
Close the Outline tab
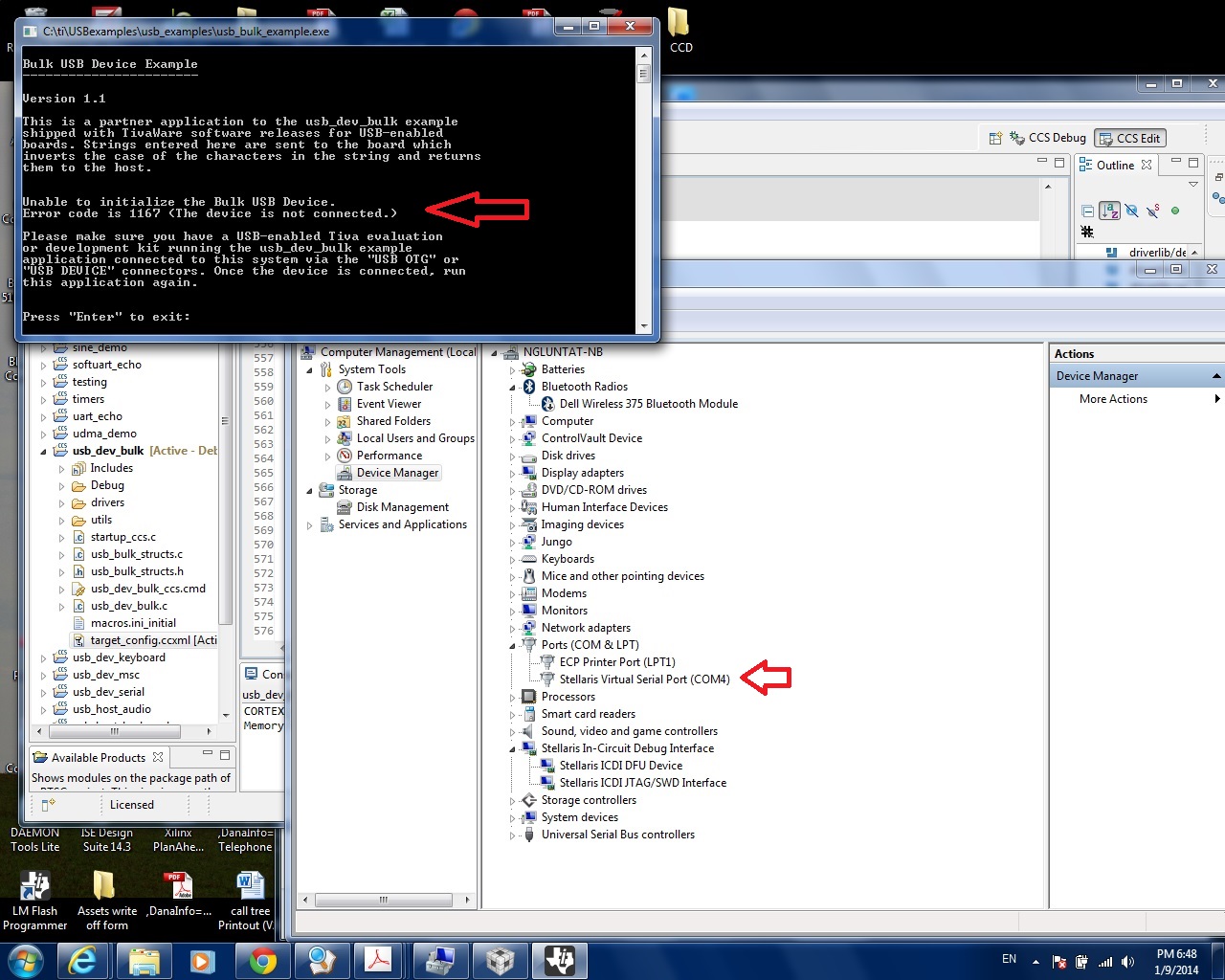(x=1147, y=165)
